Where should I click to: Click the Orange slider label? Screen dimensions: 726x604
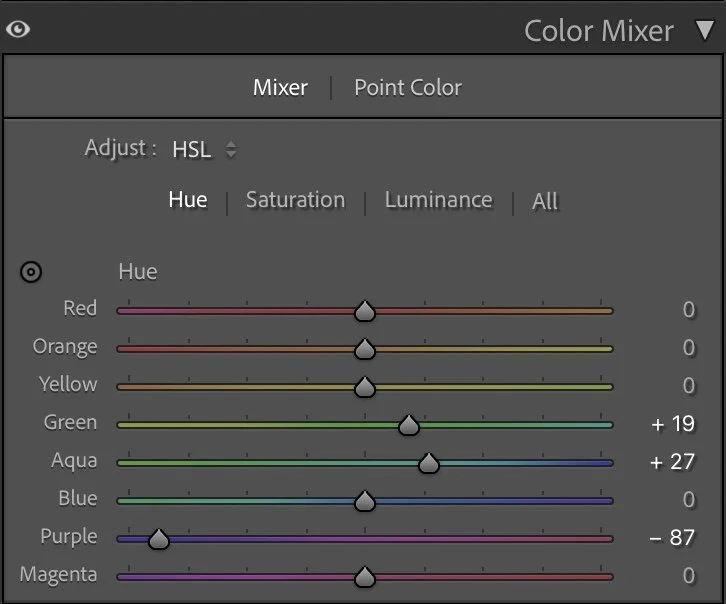pos(65,347)
